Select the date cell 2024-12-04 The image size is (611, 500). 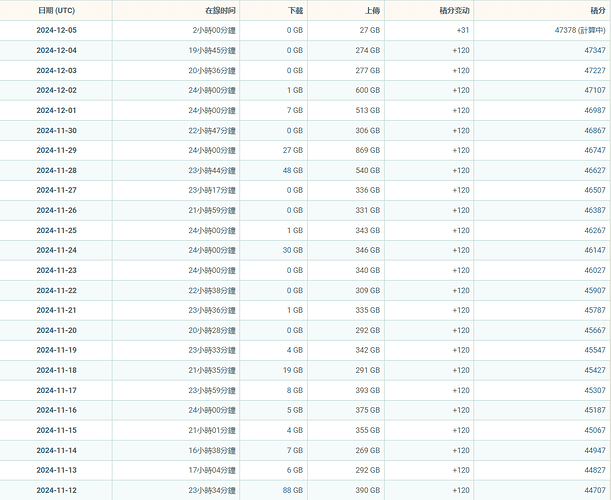(57, 50)
